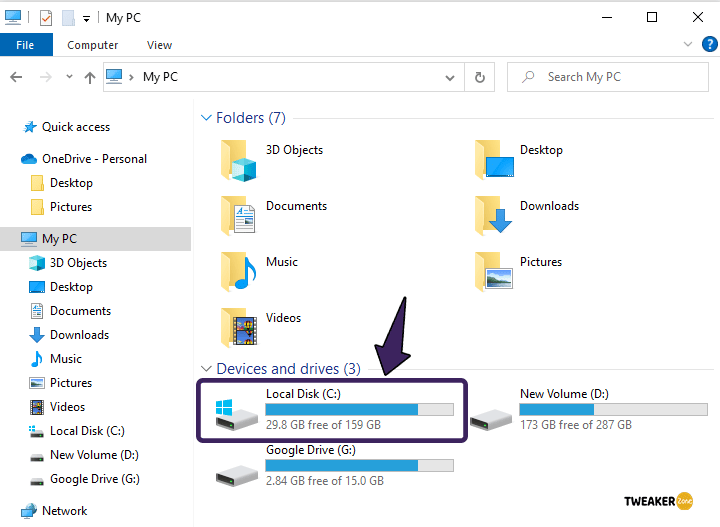Go up one level with Up arrow
This screenshot has height=527, width=720.
(x=90, y=77)
